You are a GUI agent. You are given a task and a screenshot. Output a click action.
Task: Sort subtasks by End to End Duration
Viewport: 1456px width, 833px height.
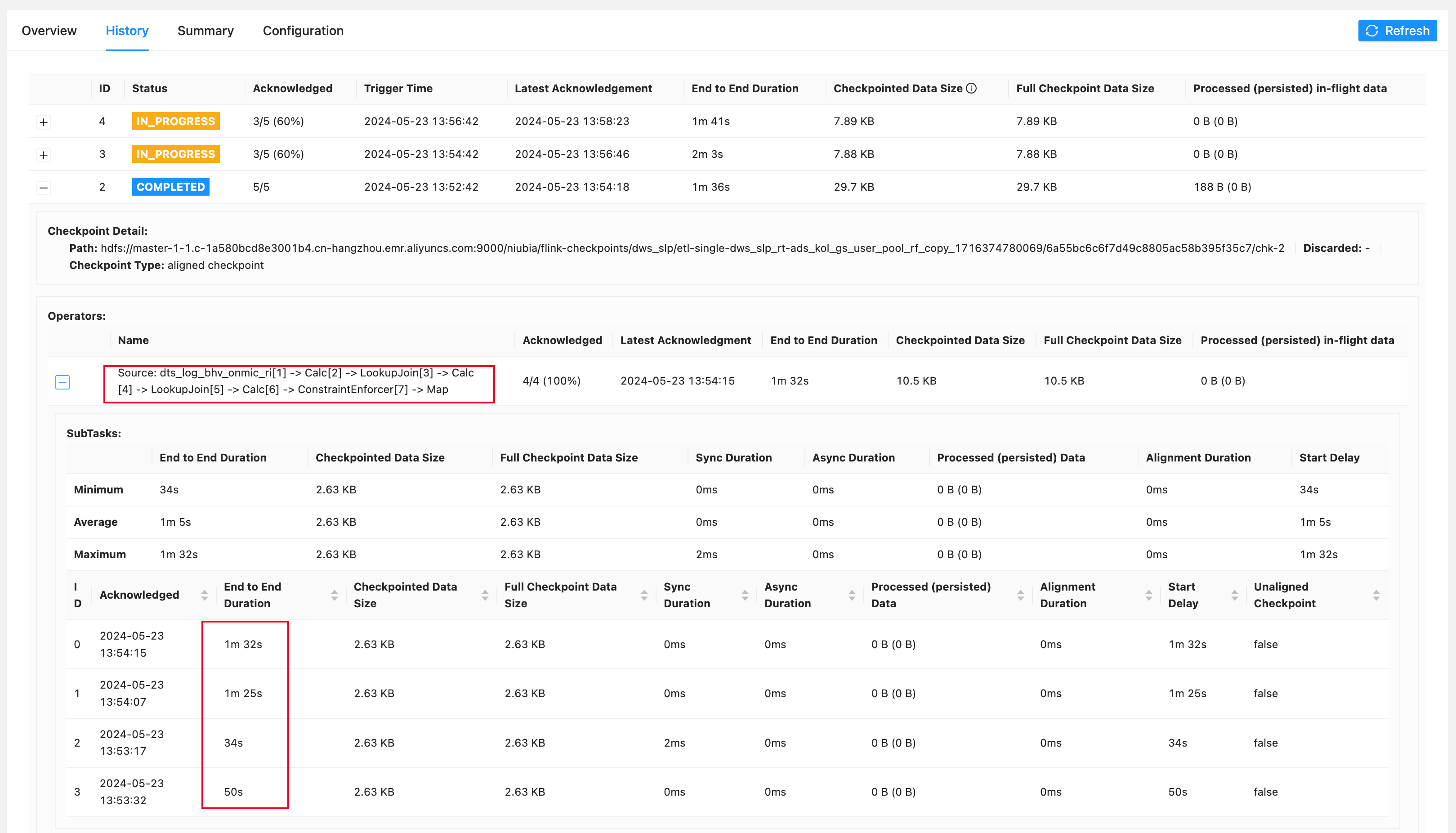pos(334,595)
